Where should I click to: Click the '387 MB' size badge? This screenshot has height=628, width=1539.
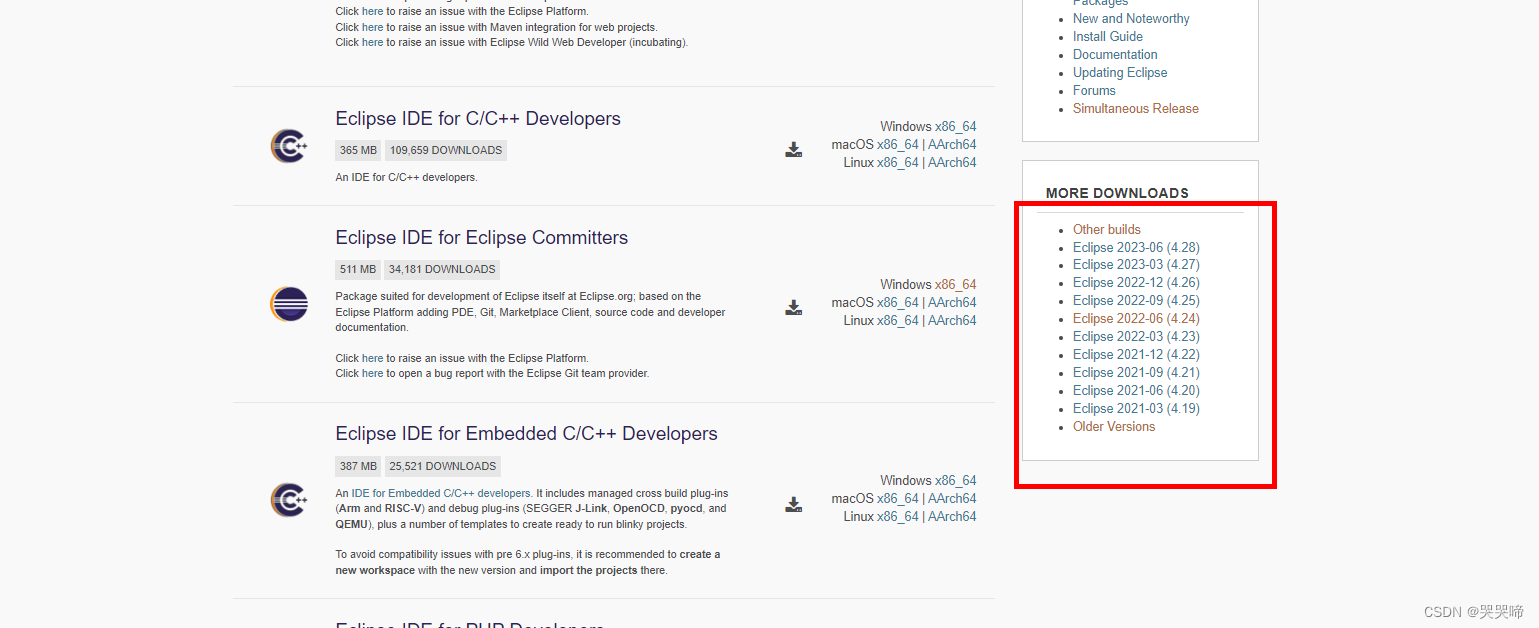point(358,466)
